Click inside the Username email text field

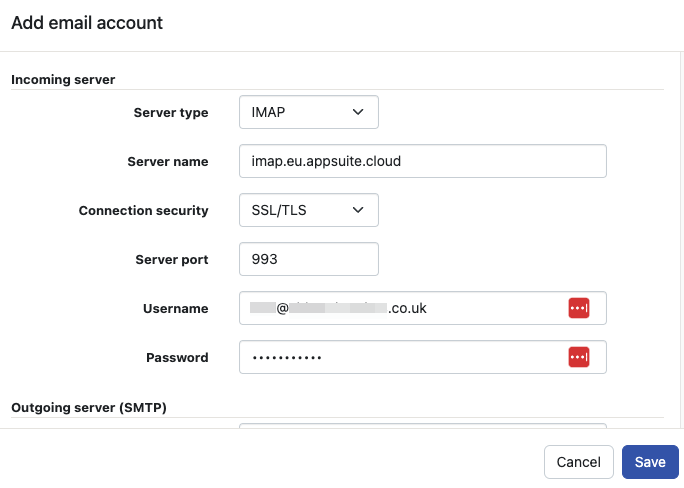tap(400, 308)
